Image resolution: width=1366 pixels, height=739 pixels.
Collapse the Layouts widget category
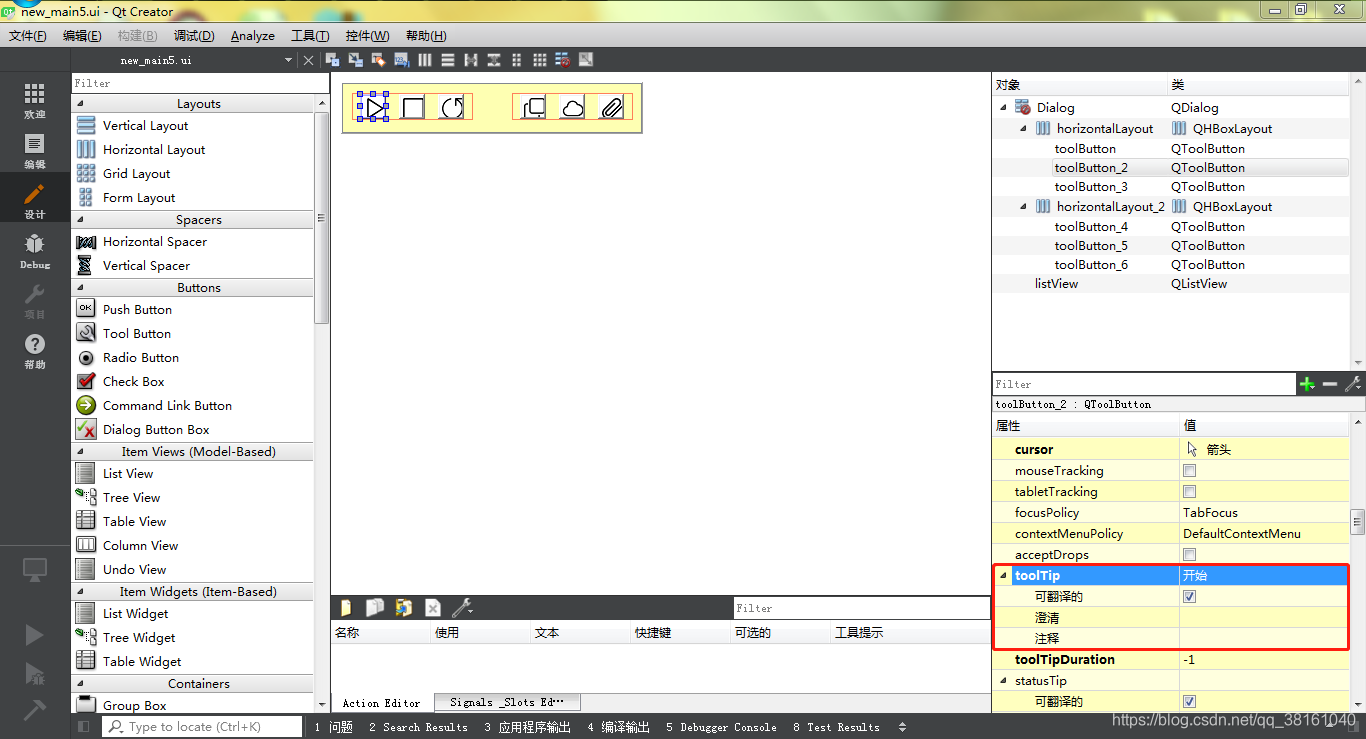pyautogui.click(x=80, y=104)
